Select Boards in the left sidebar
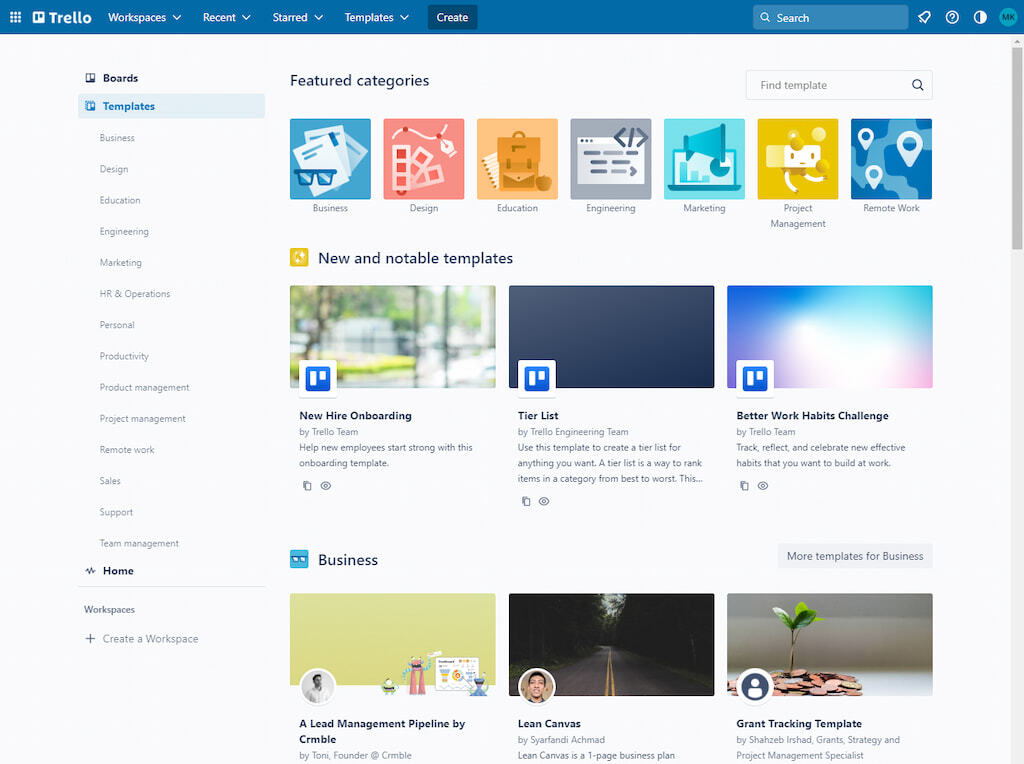This screenshot has height=764, width=1024. pyautogui.click(x=120, y=78)
